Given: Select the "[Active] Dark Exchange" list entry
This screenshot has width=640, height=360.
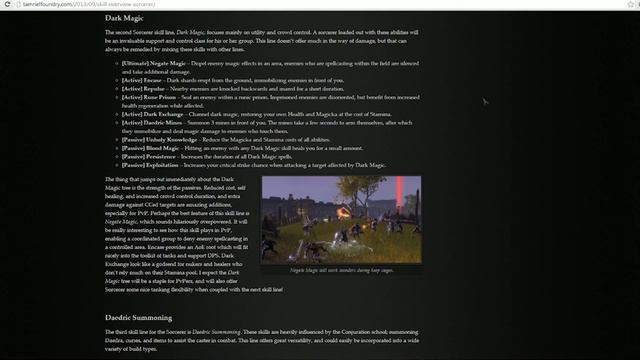Looking at the screenshot, I should [256, 114].
